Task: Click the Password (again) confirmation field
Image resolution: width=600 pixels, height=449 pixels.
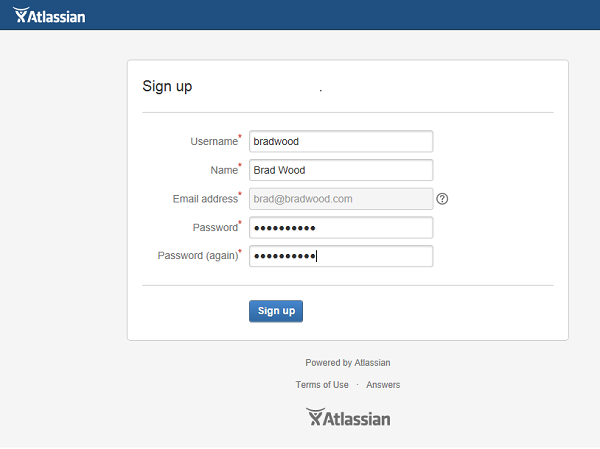Action: pos(340,256)
